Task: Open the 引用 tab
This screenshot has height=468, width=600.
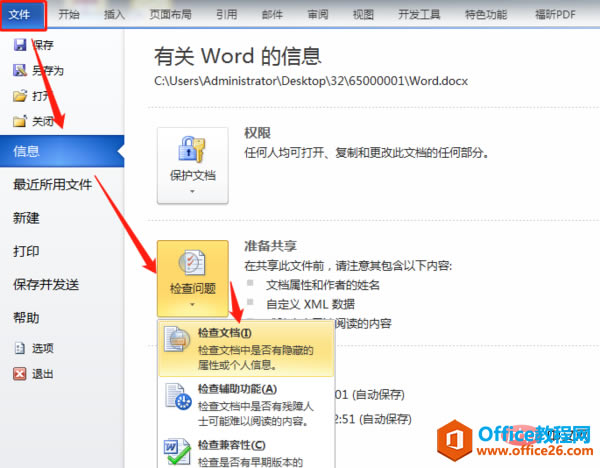Action: (227, 15)
